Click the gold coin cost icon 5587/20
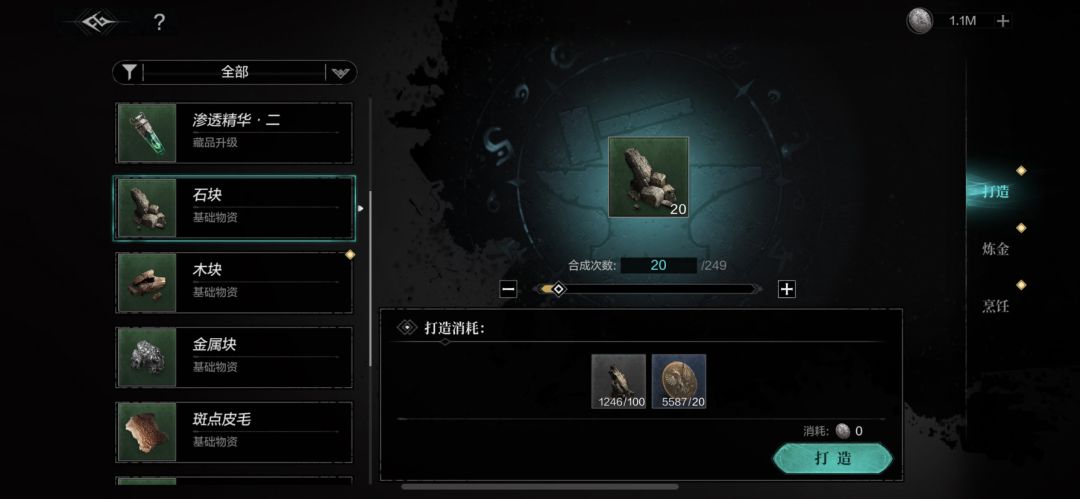 click(x=679, y=381)
